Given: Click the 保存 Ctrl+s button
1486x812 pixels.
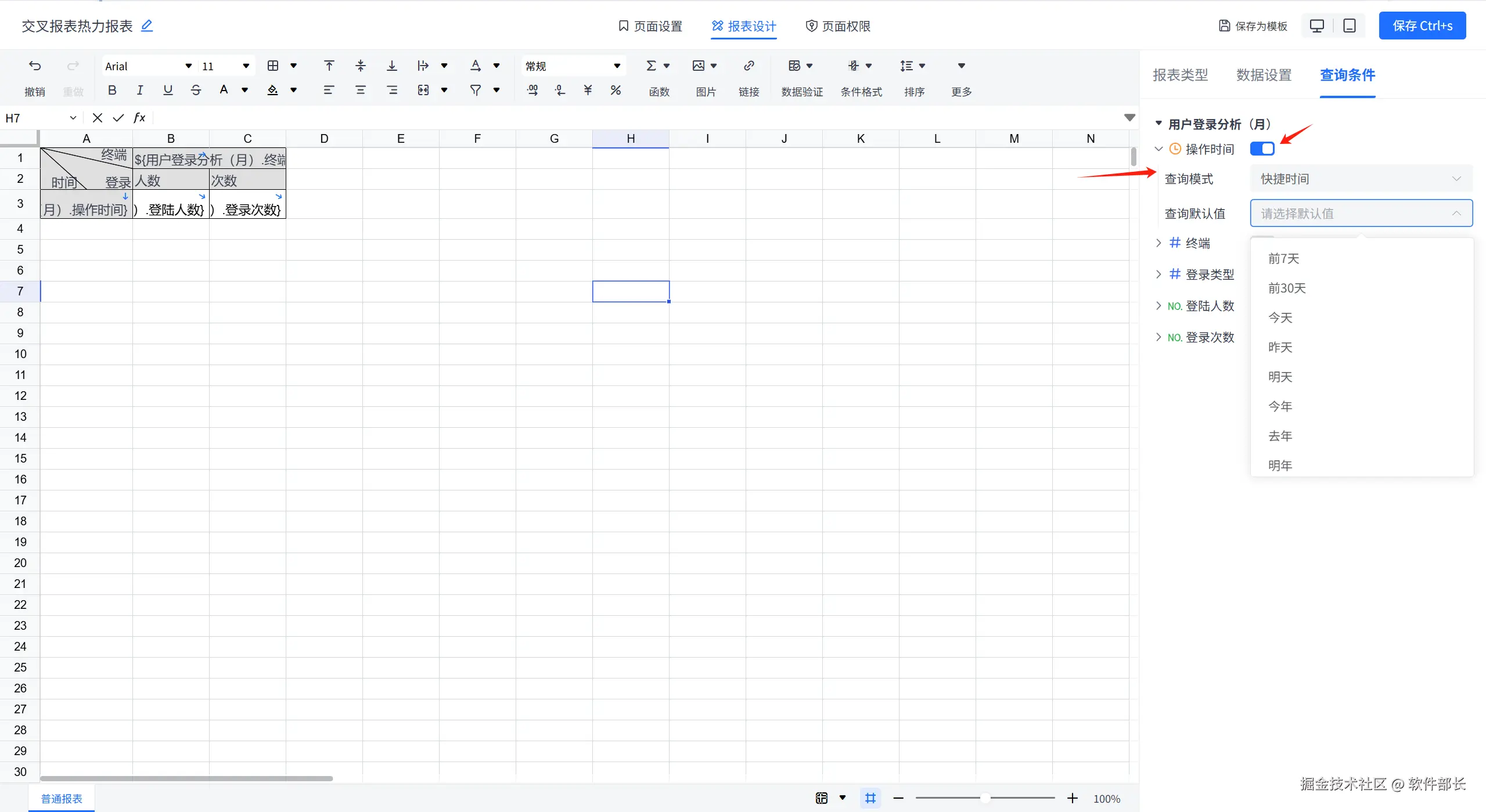Looking at the screenshot, I should (1422, 26).
